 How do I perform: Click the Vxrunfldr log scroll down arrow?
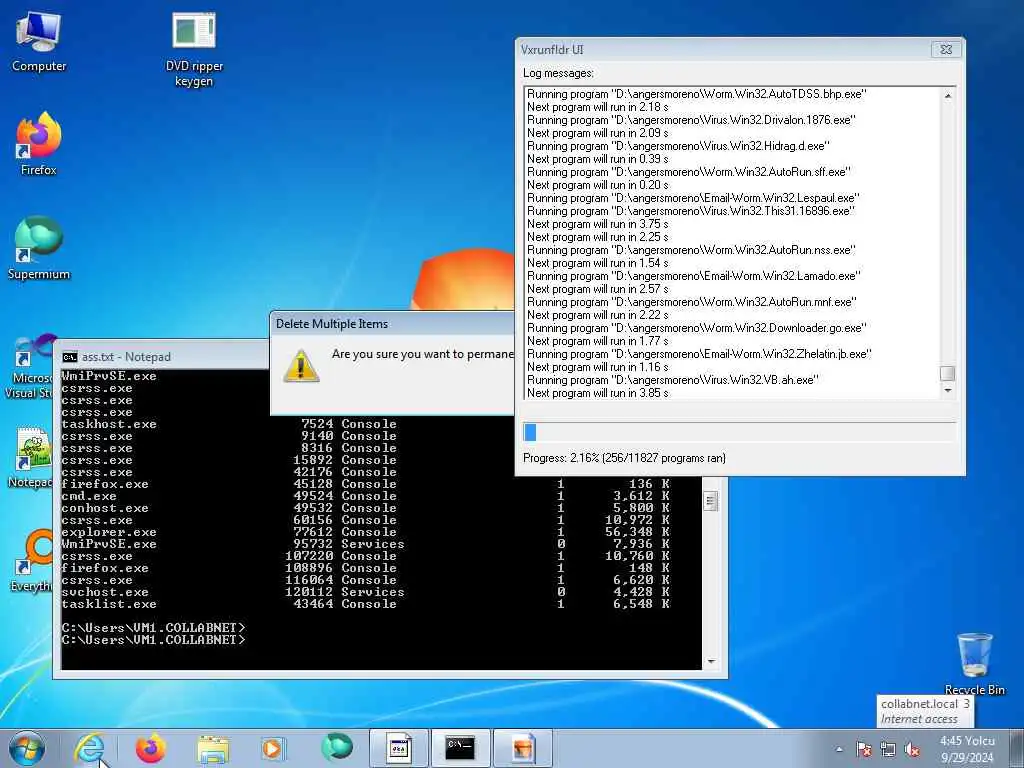[x=948, y=391]
